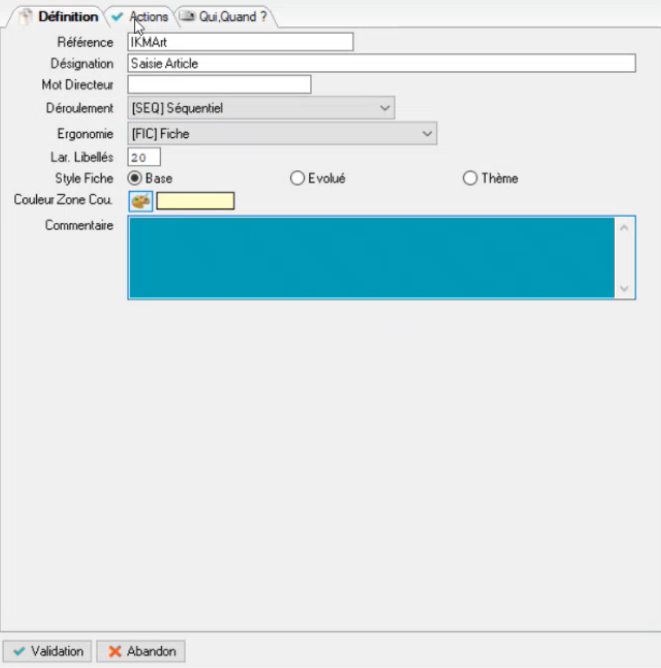Image resolution: width=661 pixels, height=668 pixels.
Task: Click the checkmark icon on Actions tab
Action: pos(118,17)
